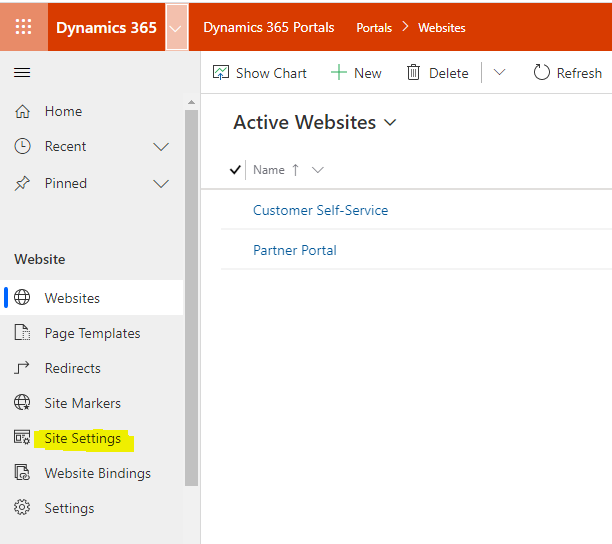Click the Page Templates icon
This screenshot has height=544, width=612.
click(x=22, y=332)
